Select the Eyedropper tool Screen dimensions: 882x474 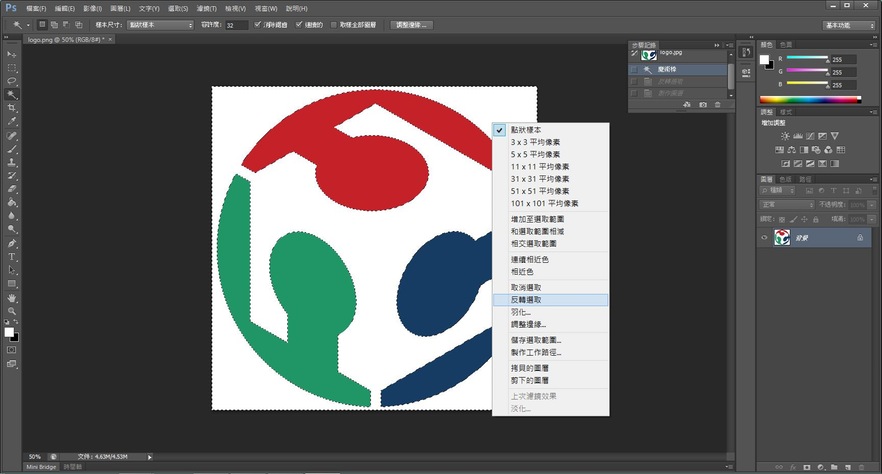click(11, 121)
